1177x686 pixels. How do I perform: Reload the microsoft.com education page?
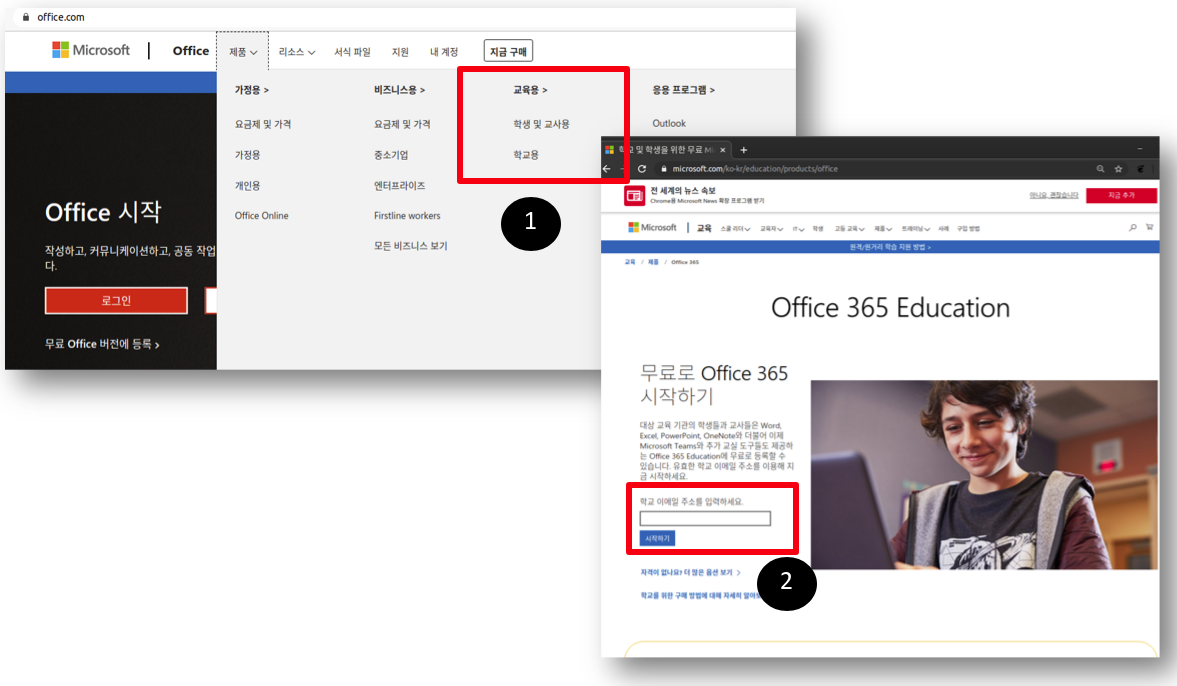click(x=642, y=169)
